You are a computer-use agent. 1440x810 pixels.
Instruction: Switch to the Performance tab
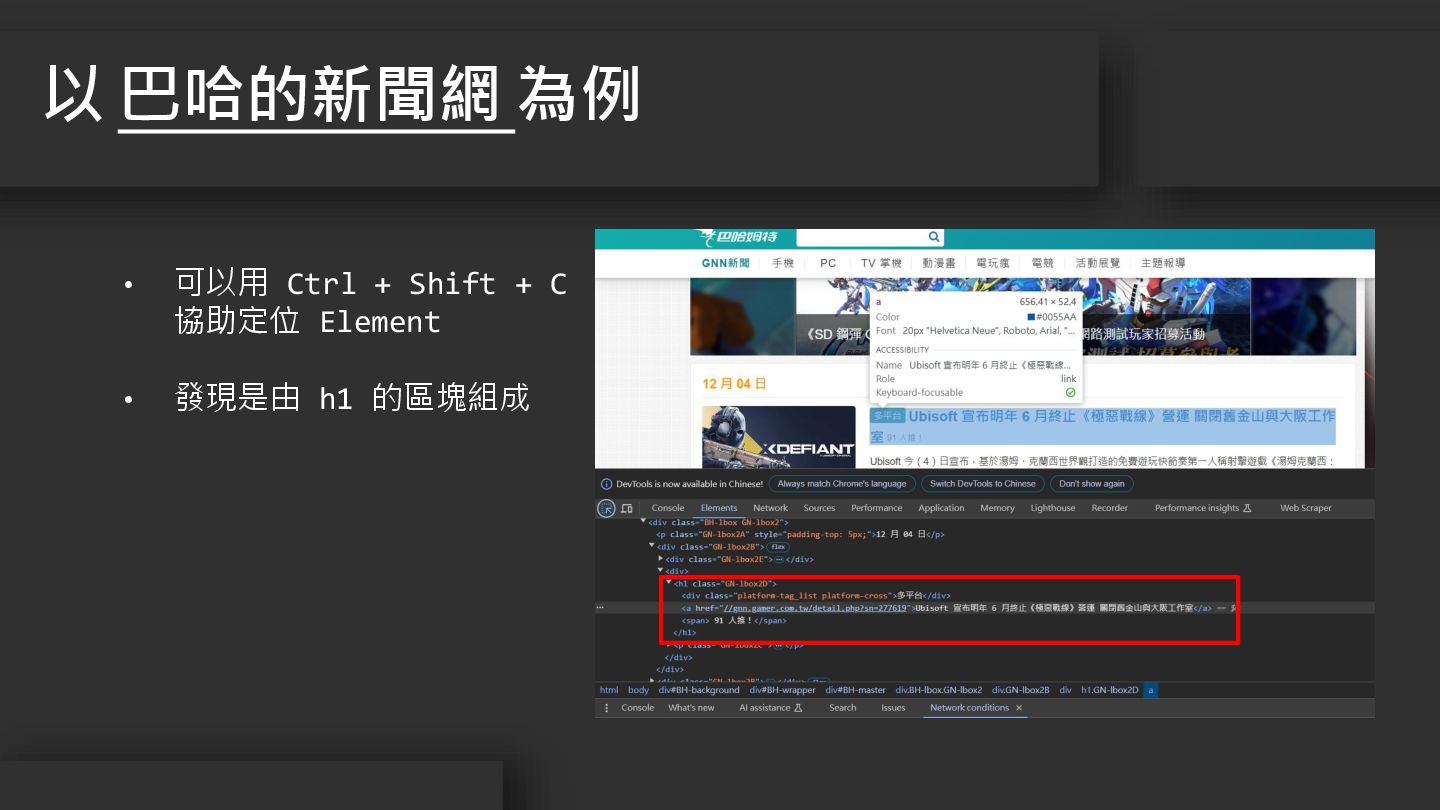point(877,508)
